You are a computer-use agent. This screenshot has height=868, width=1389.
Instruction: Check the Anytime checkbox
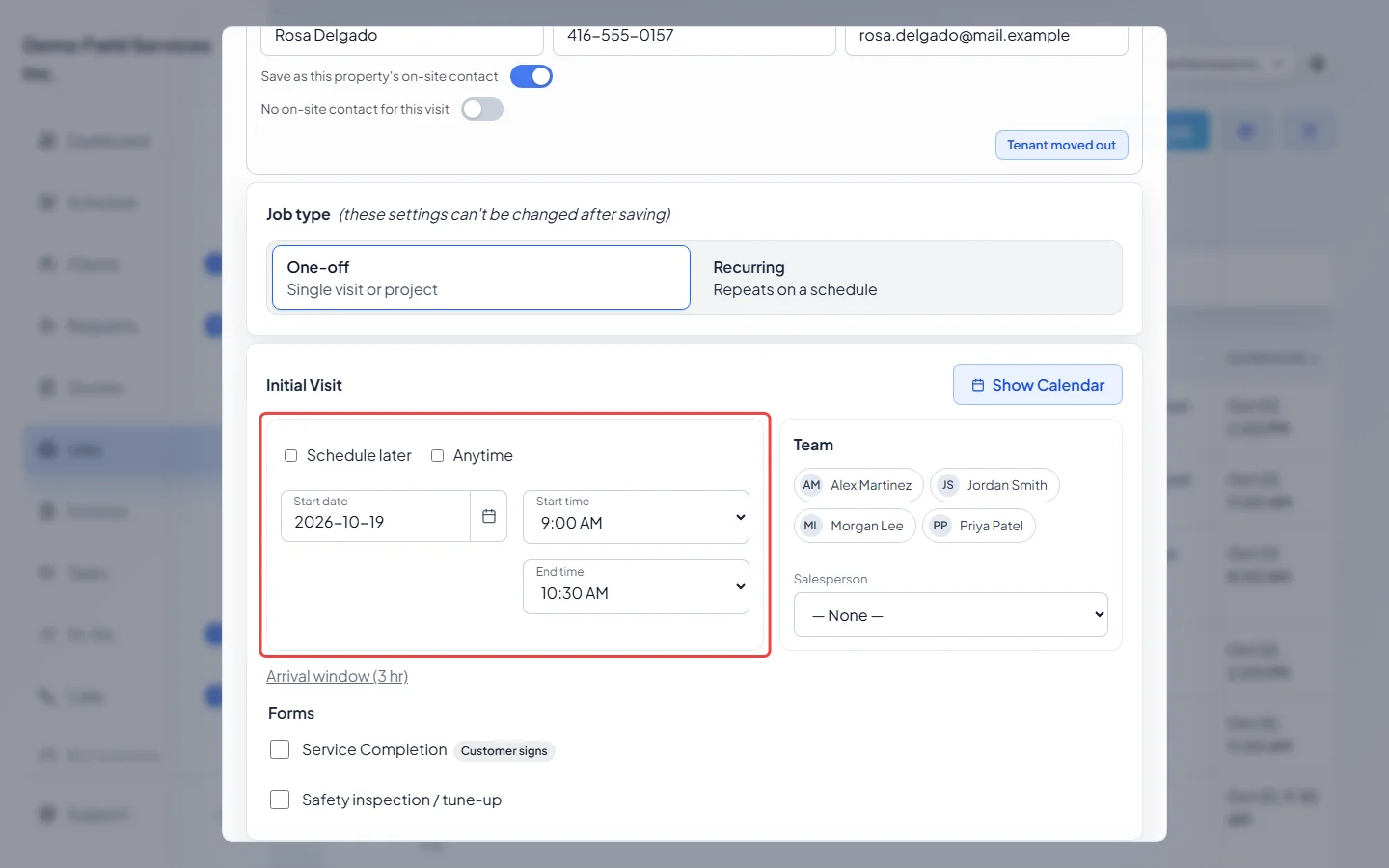(437, 455)
